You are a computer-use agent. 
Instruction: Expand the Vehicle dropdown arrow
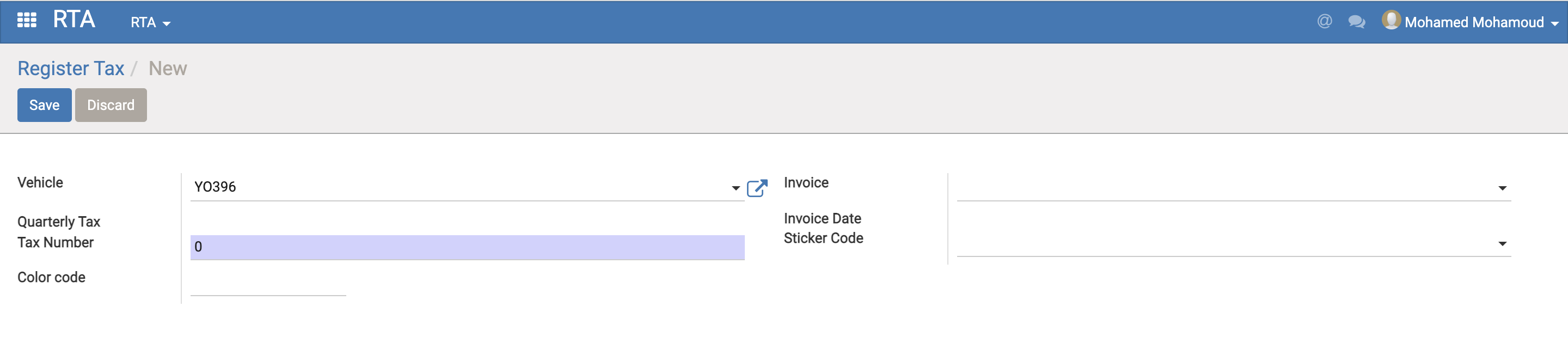coord(736,188)
